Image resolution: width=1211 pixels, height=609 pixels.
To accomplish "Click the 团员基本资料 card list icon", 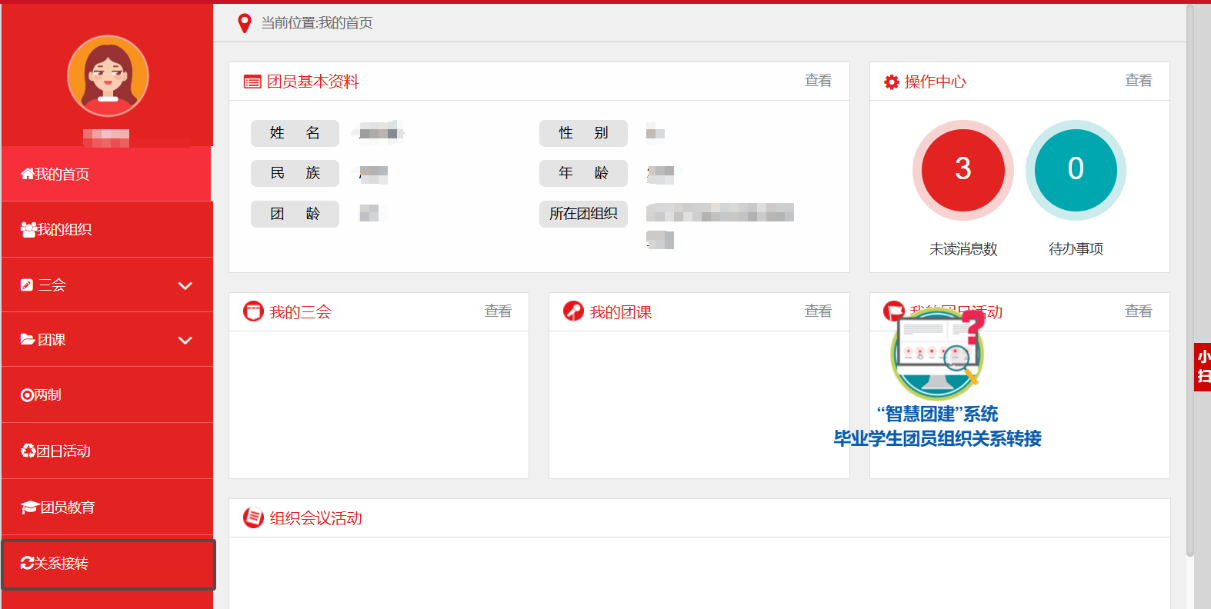I will tap(252, 82).
